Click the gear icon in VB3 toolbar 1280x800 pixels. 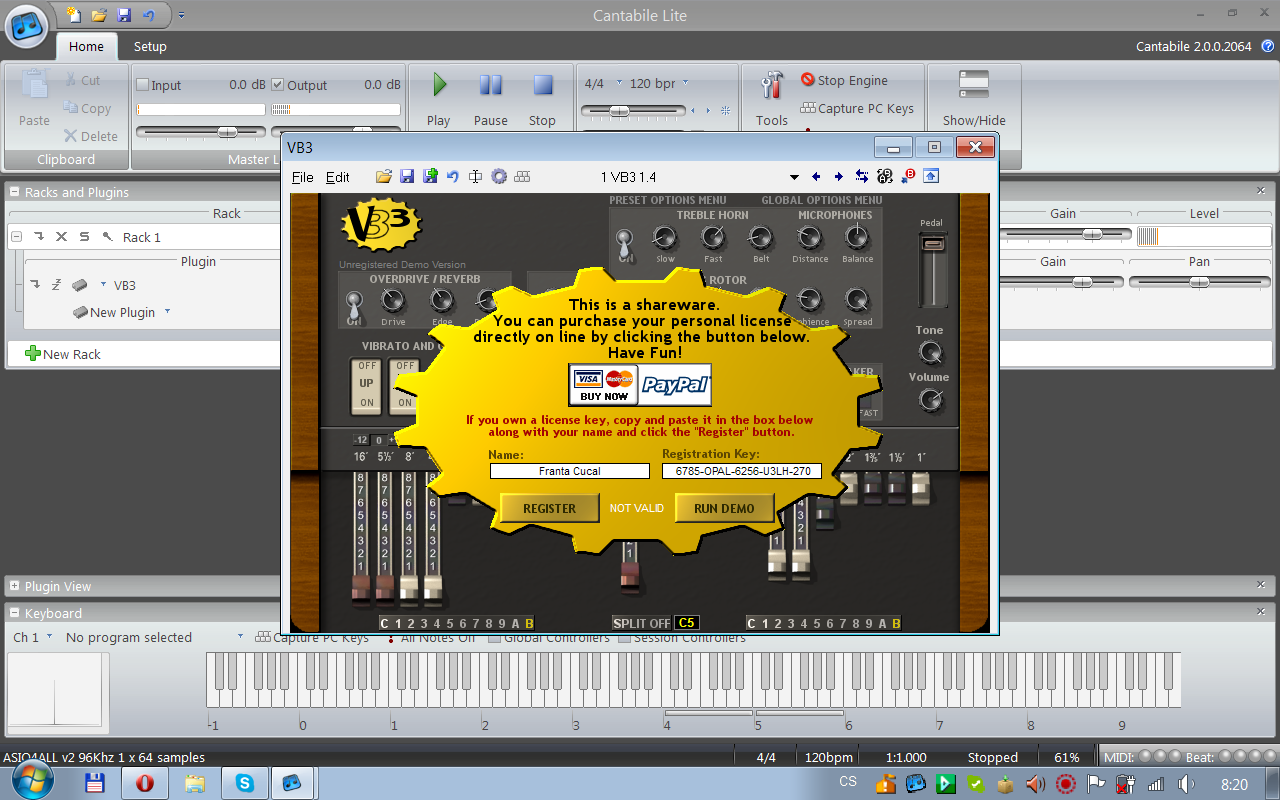[x=498, y=177]
